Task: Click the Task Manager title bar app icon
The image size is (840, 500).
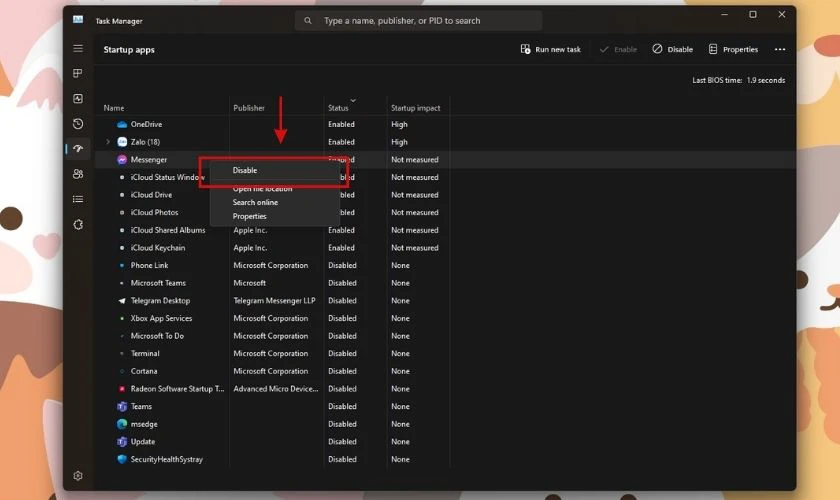Action: coord(78,20)
